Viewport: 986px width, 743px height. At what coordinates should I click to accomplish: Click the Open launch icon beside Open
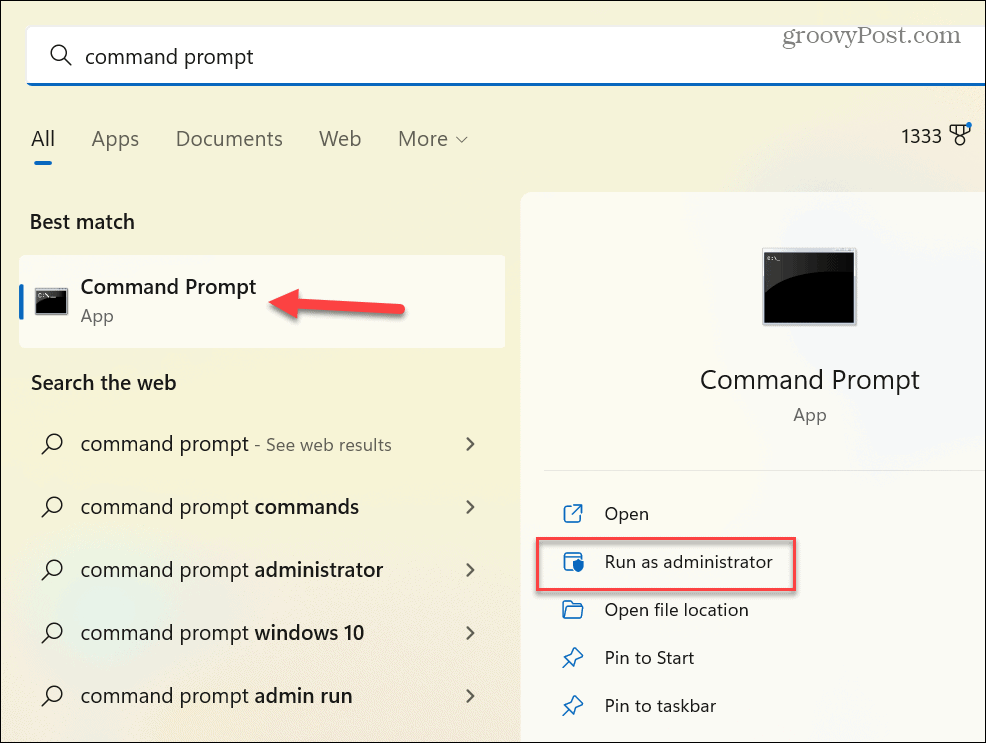(x=574, y=513)
